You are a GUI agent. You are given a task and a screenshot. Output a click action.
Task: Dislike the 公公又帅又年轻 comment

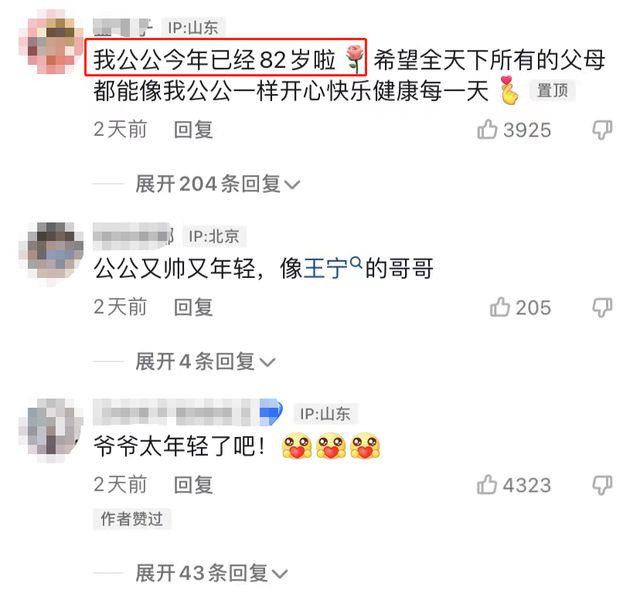(602, 308)
